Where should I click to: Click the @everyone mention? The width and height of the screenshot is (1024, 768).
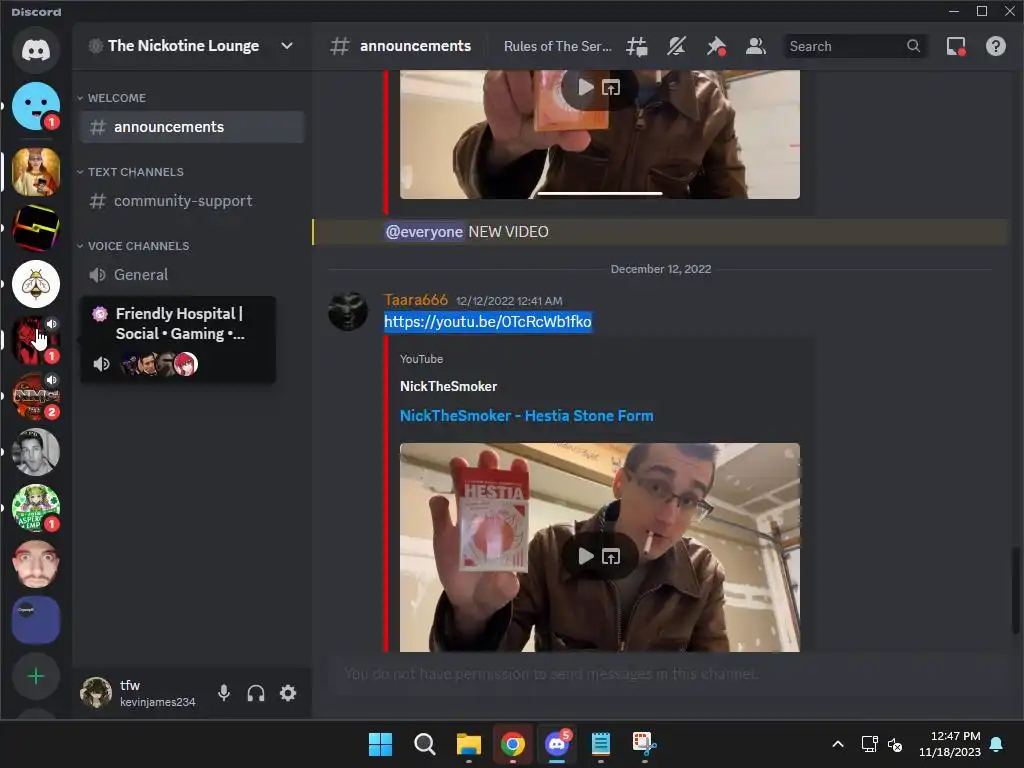point(424,232)
